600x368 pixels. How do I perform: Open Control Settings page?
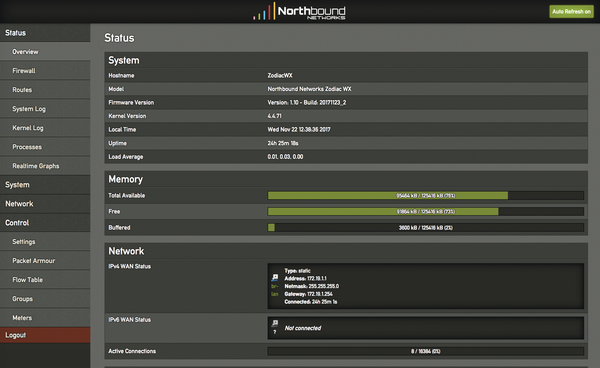(x=45, y=242)
